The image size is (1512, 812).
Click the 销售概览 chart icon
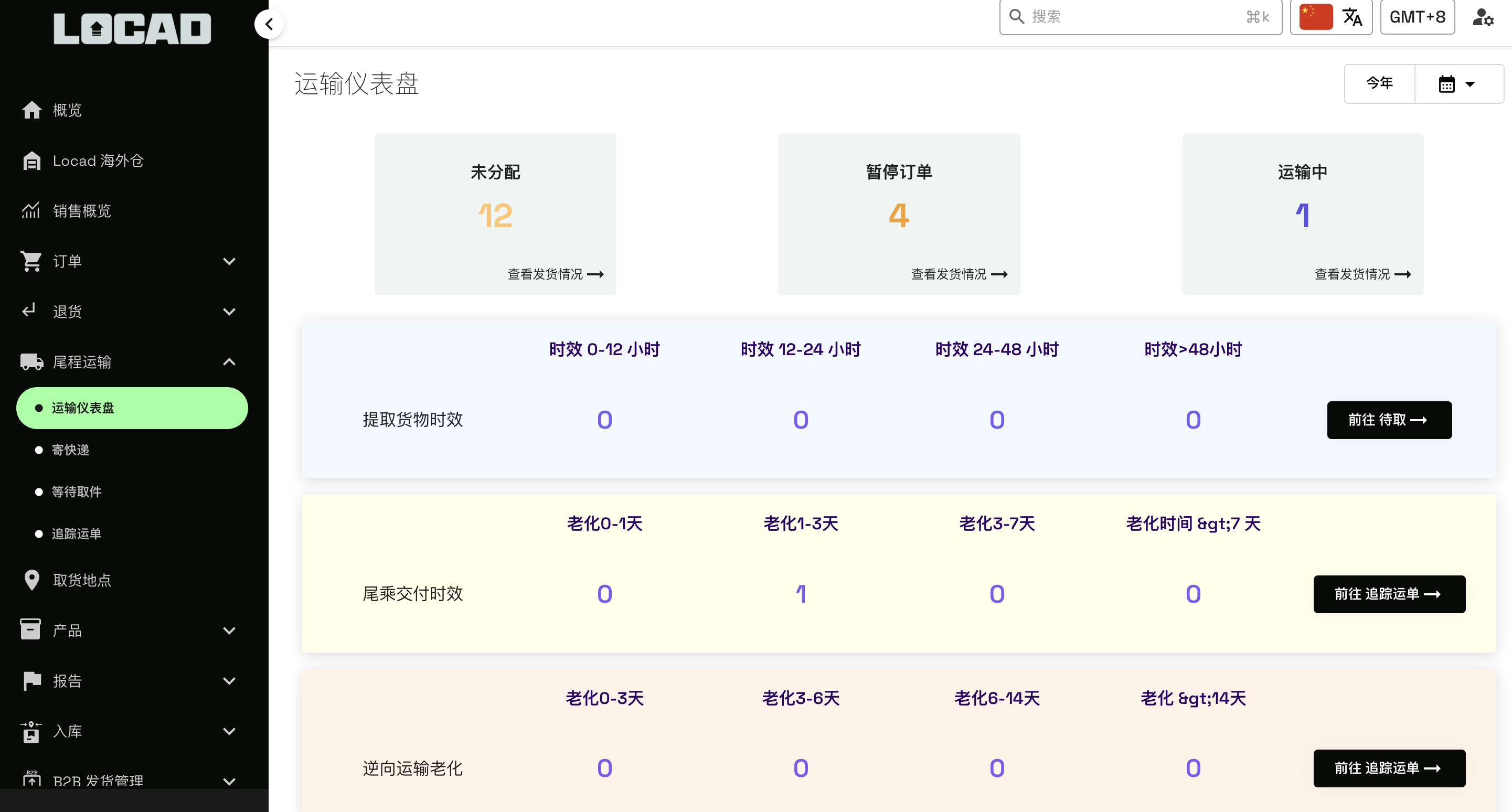point(31,211)
